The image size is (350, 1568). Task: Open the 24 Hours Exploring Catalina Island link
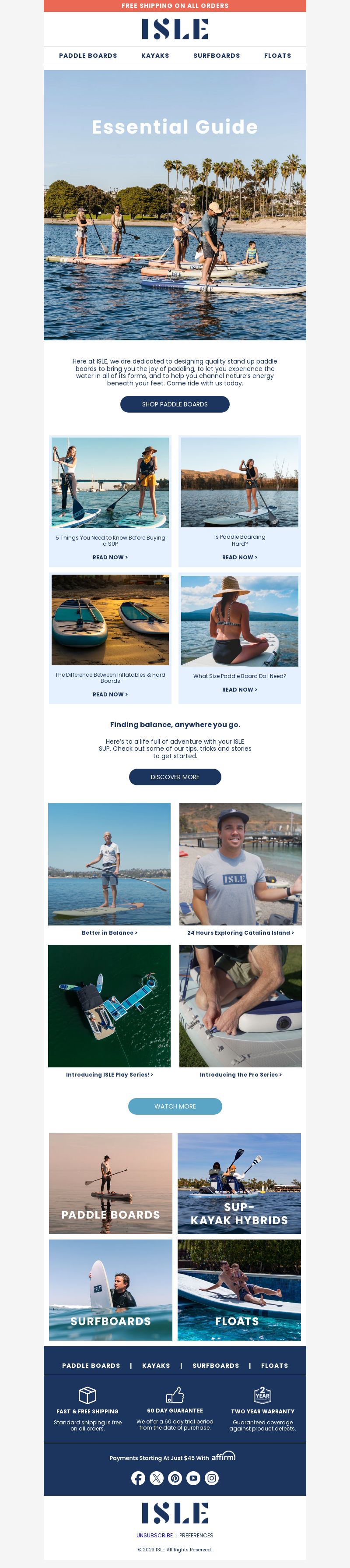[x=241, y=932]
